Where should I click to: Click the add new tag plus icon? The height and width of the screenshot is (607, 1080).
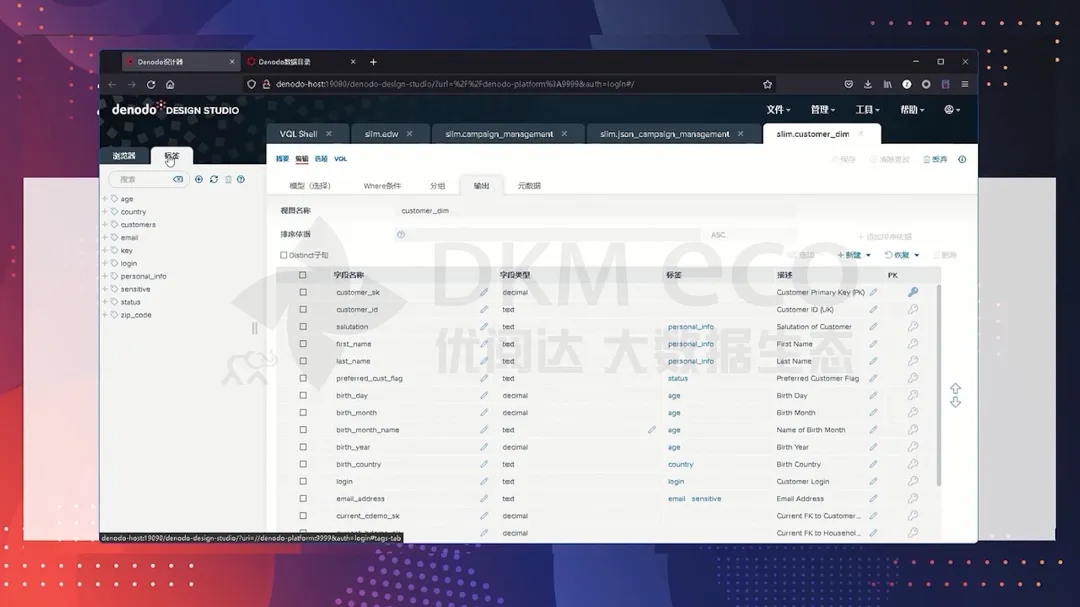click(199, 180)
